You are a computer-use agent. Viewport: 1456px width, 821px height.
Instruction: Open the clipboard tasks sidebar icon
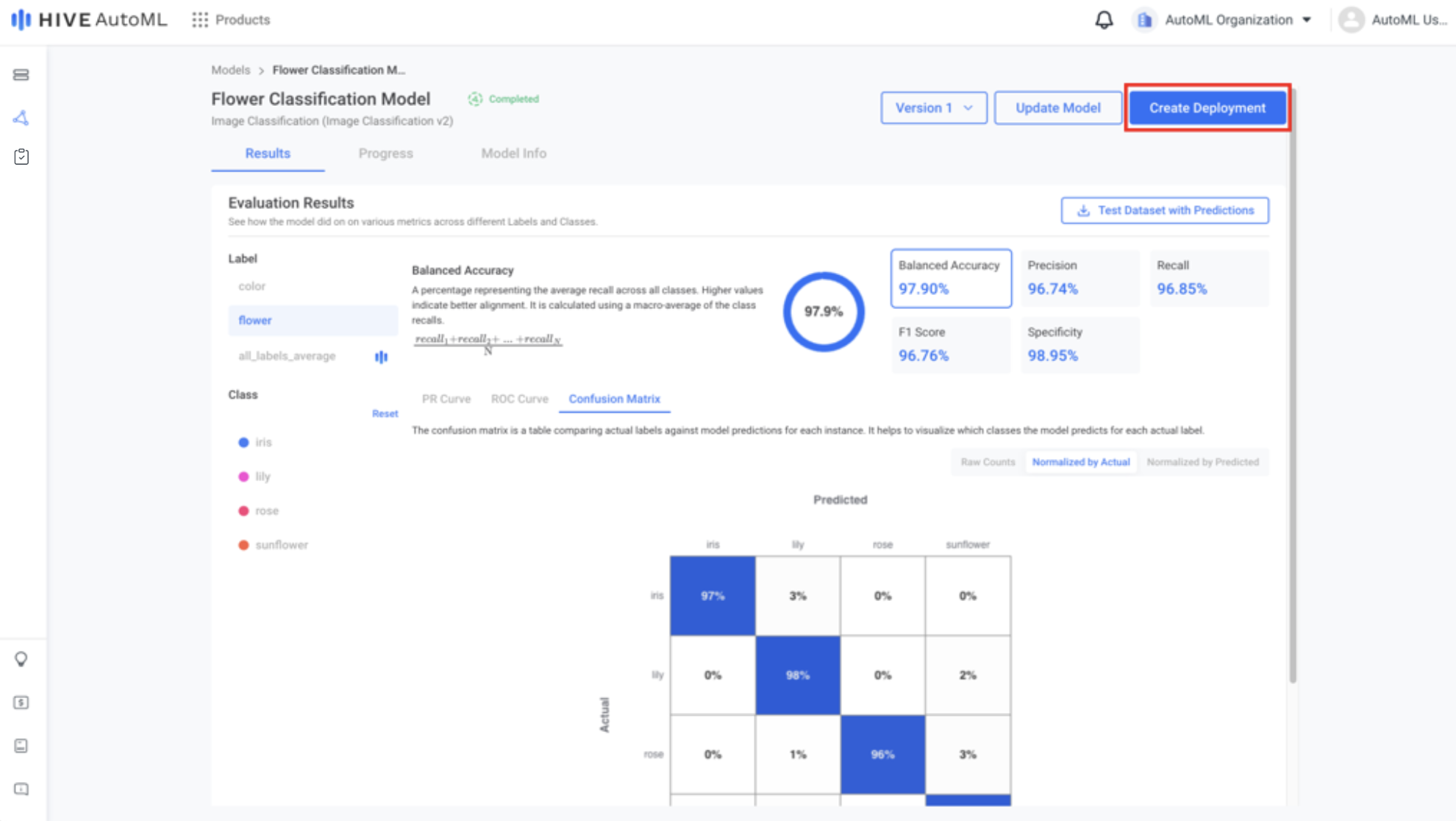pyautogui.click(x=21, y=157)
